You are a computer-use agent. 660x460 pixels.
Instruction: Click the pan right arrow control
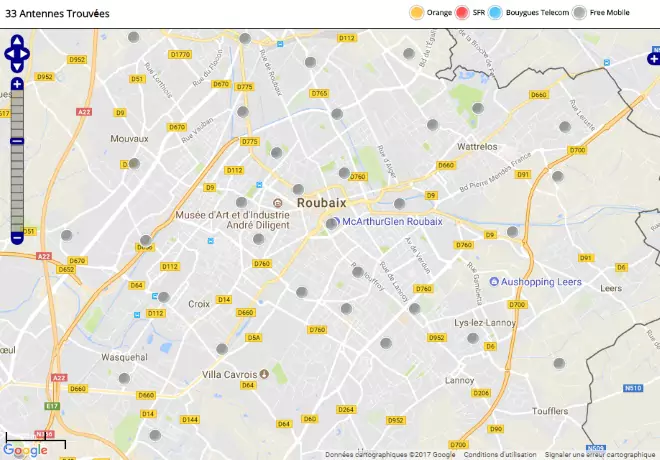coord(24,54)
